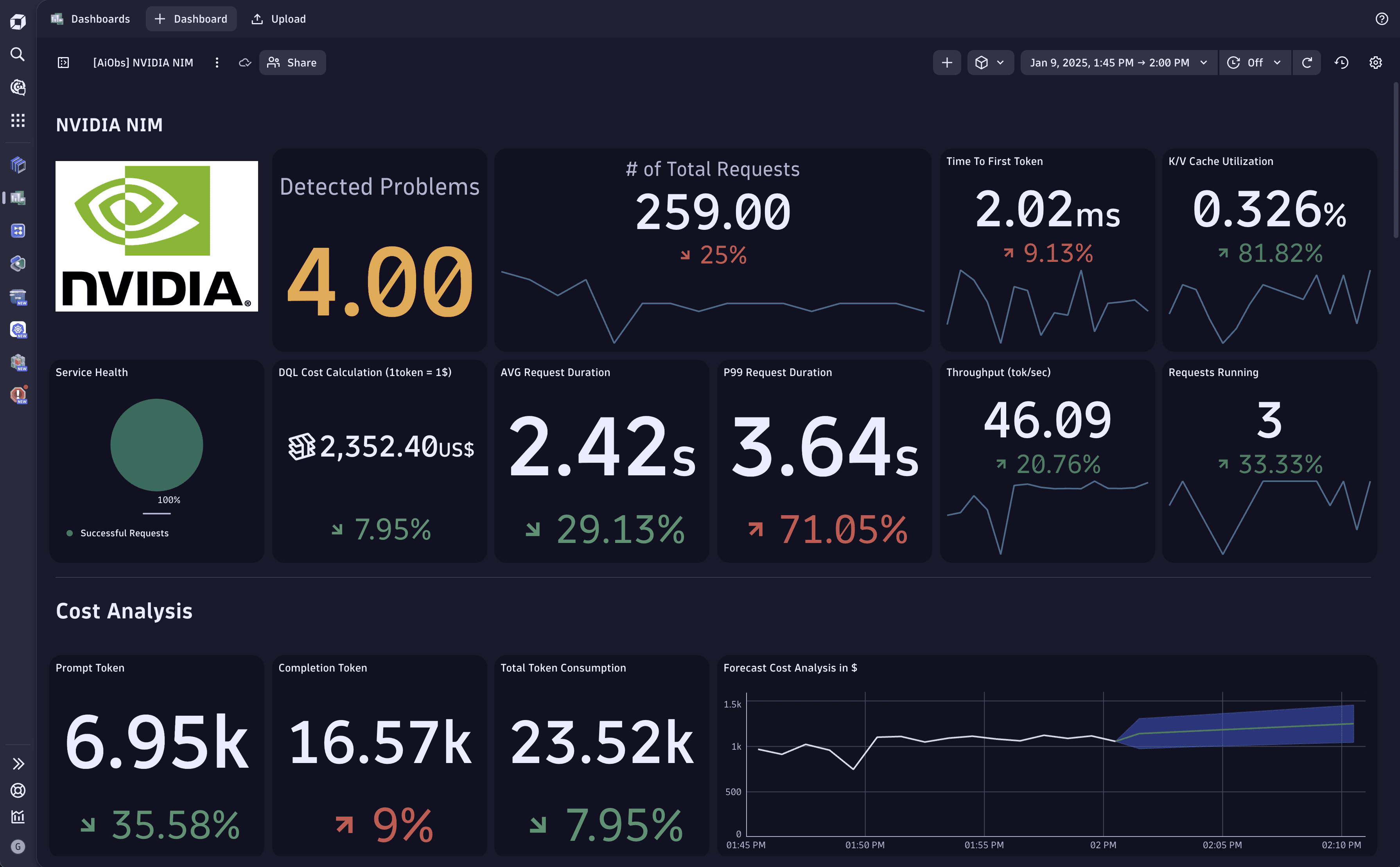
Task: Open the version history clock icon
Action: (1341, 63)
